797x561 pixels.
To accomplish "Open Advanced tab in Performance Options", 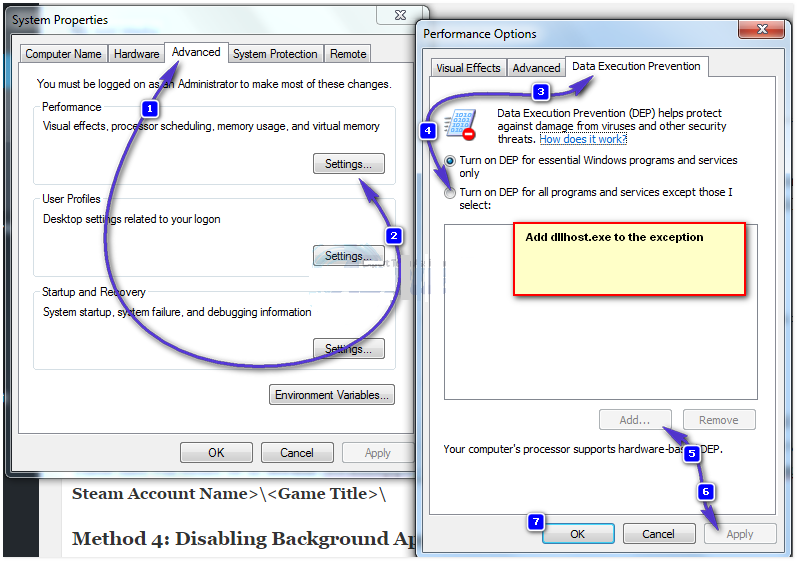I will [536, 68].
